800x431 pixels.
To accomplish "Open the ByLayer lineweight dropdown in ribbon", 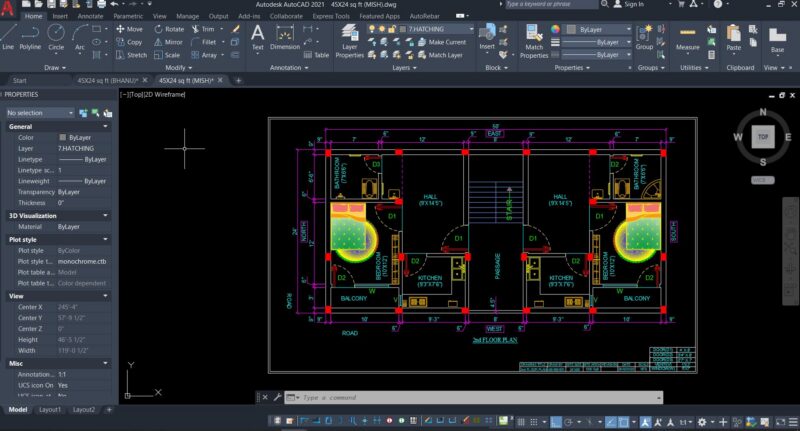I will [x=596, y=42].
